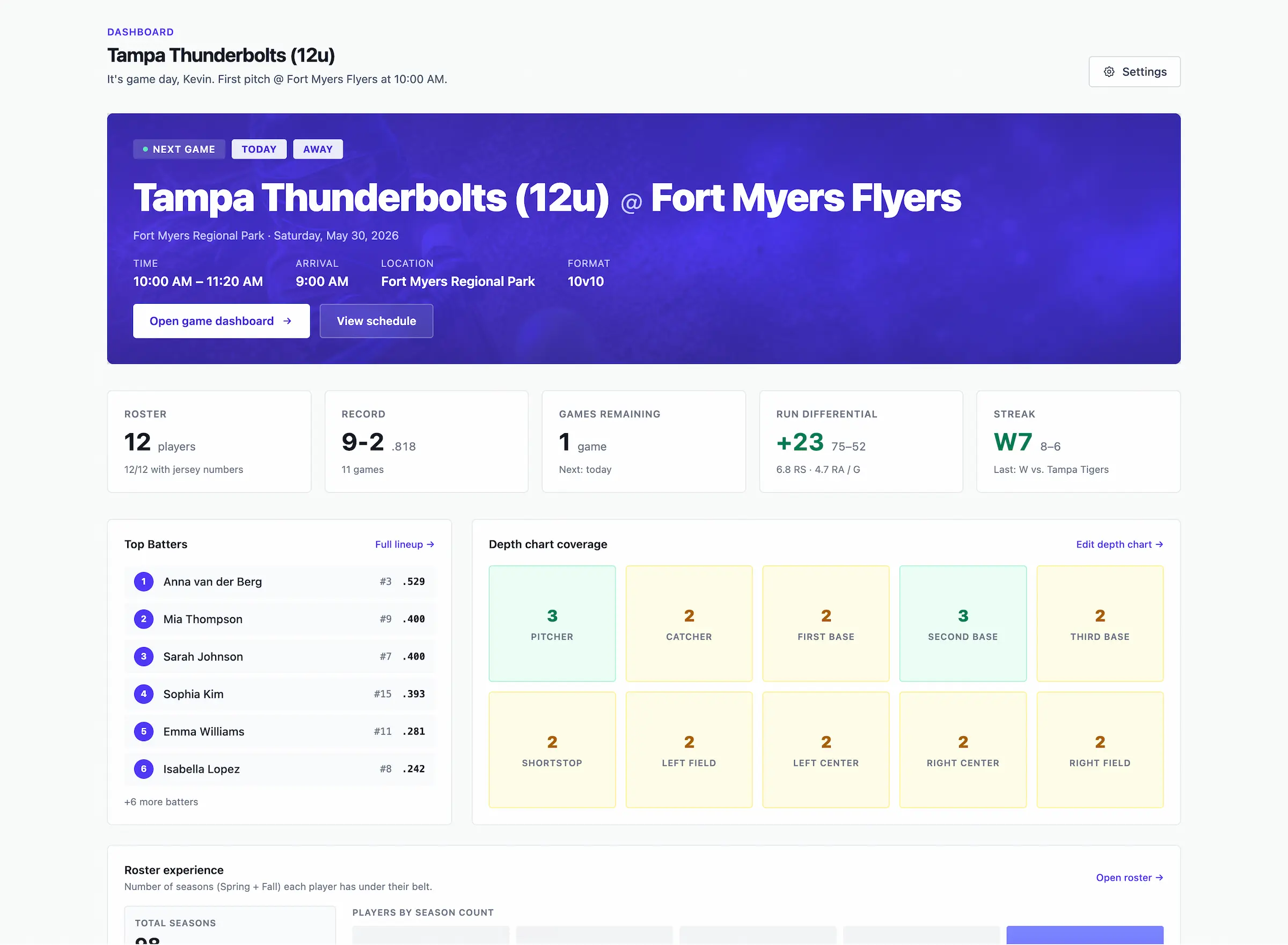Open the Settings button
Image resolution: width=1288 pixels, height=945 pixels.
click(x=1134, y=71)
